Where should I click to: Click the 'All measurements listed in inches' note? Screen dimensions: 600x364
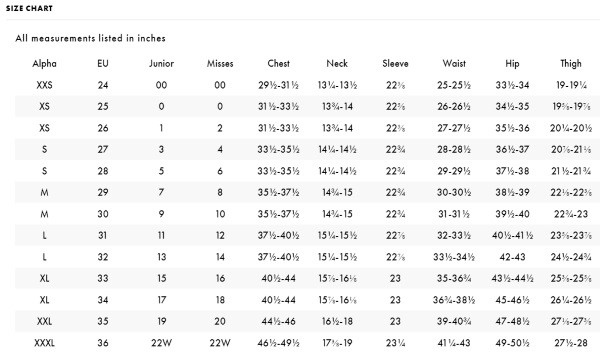coord(90,38)
